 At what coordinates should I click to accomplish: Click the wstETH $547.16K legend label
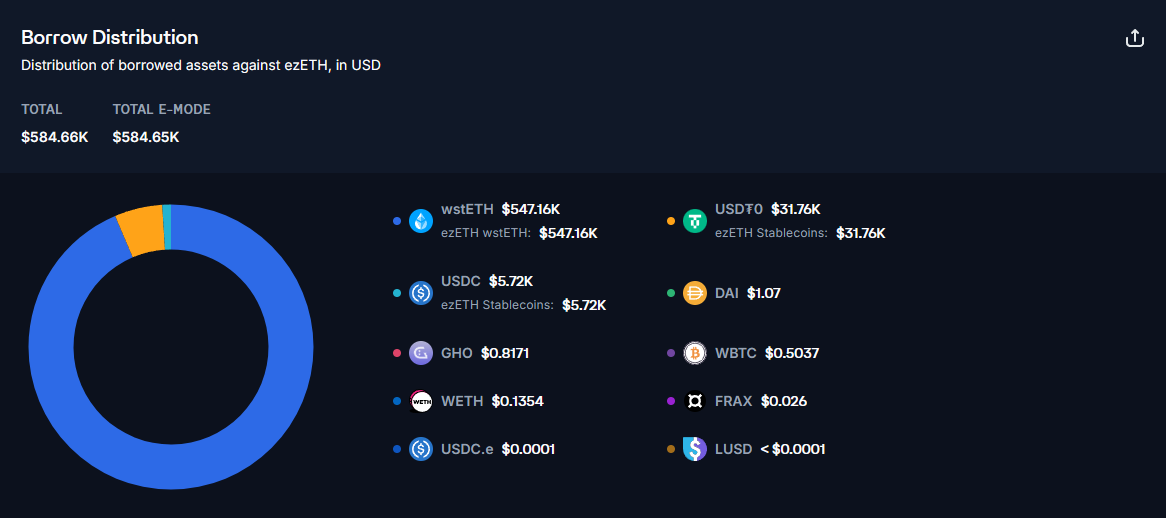500,209
